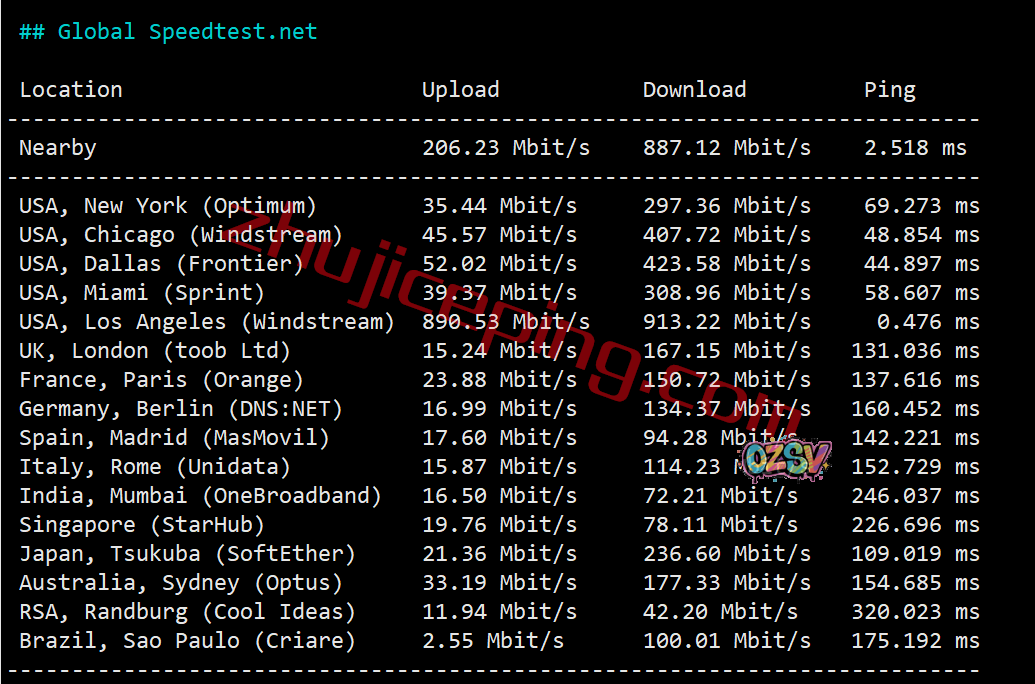
Task: Click Brazil, Sao Paulo (Criare) entry
Action: 187,641
